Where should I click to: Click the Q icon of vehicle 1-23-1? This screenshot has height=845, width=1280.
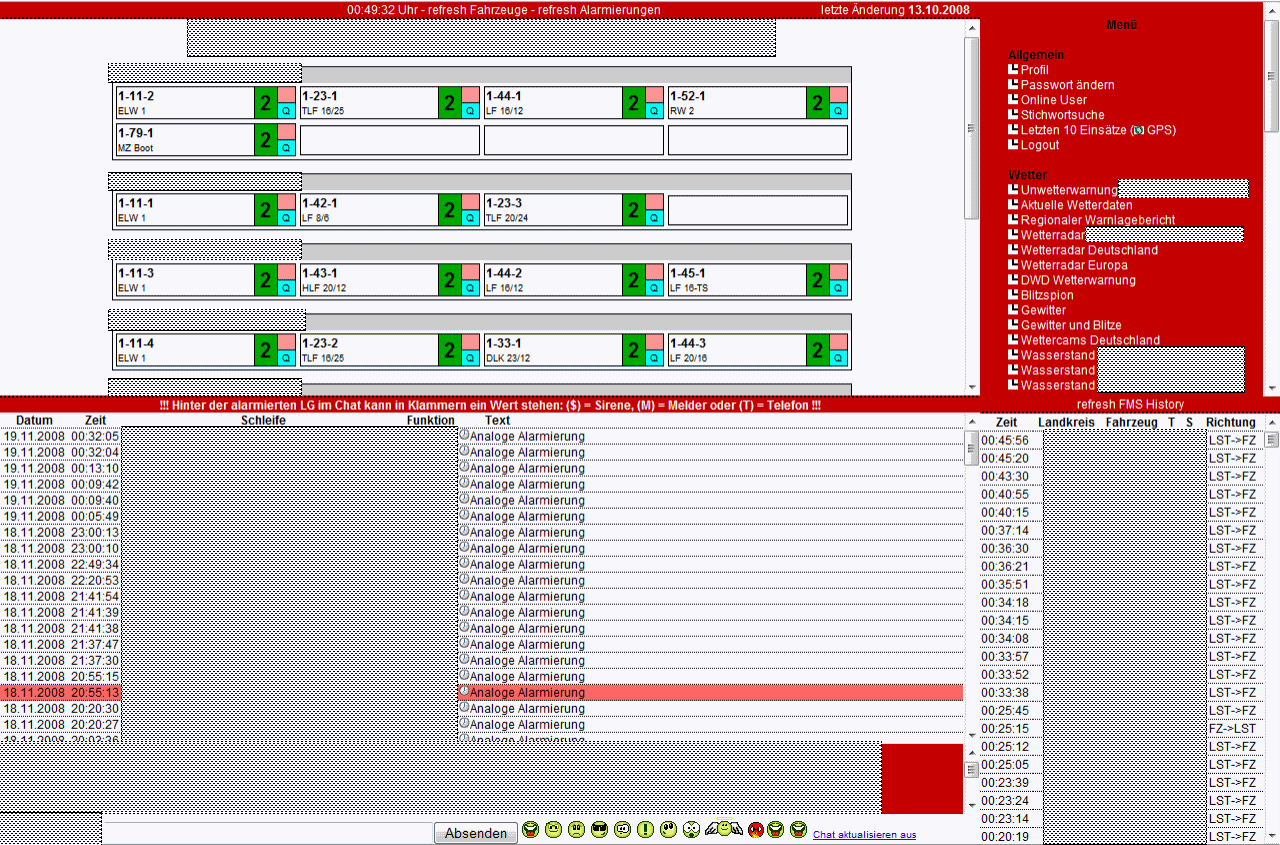pyautogui.click(x=471, y=111)
